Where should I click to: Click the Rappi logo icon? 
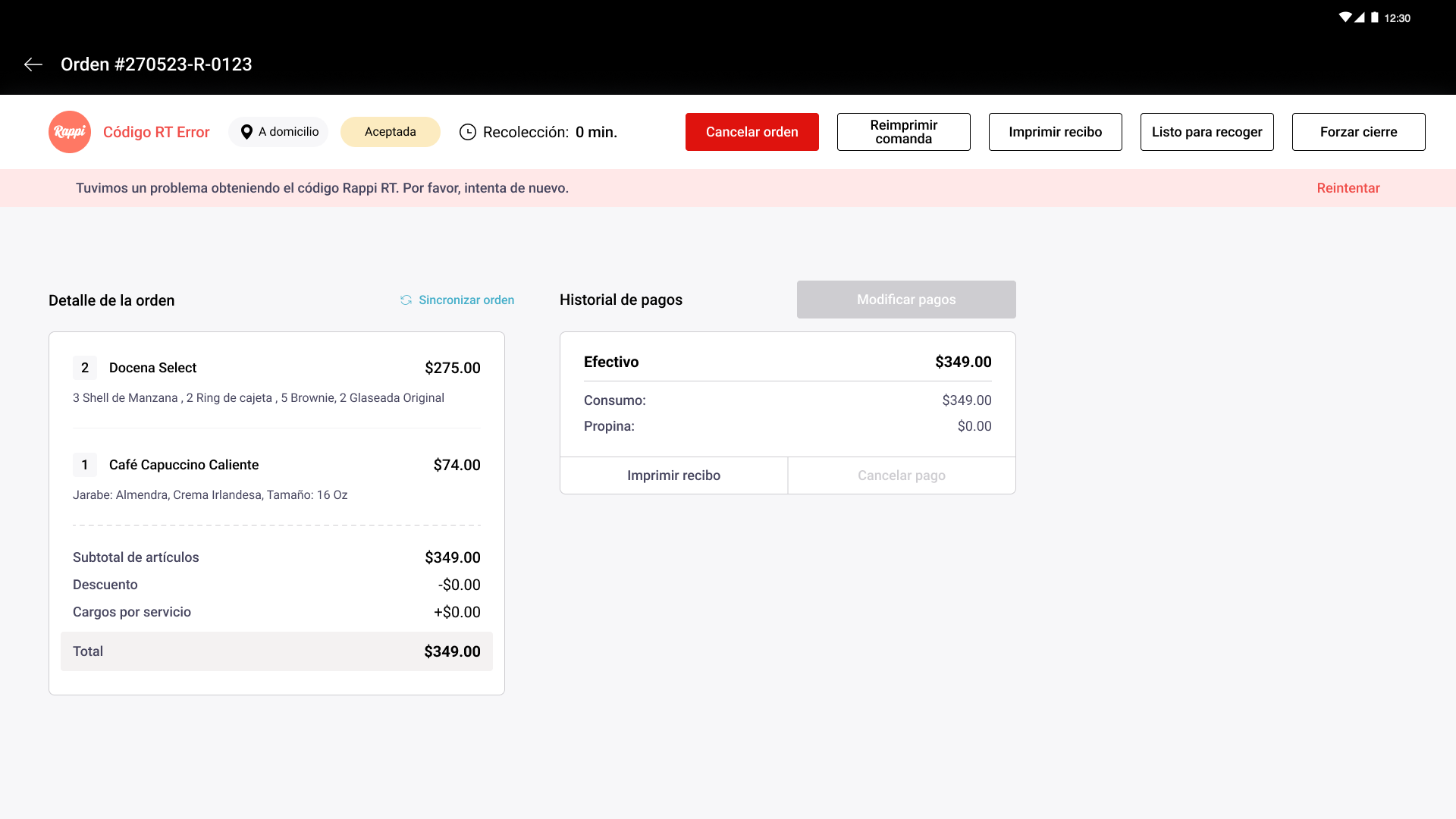pos(70,132)
